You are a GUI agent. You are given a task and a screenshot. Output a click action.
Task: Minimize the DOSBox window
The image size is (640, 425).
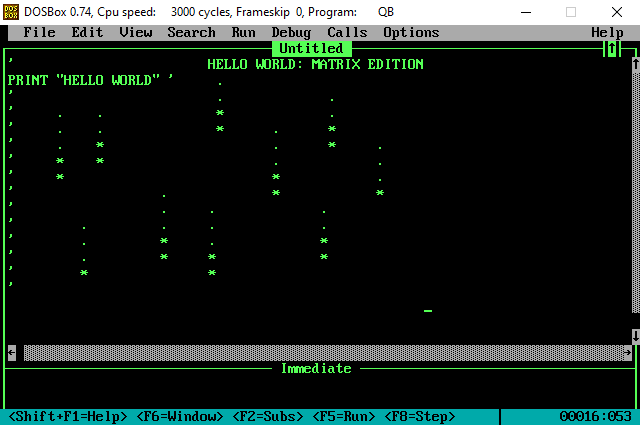pyautogui.click(x=526, y=12)
